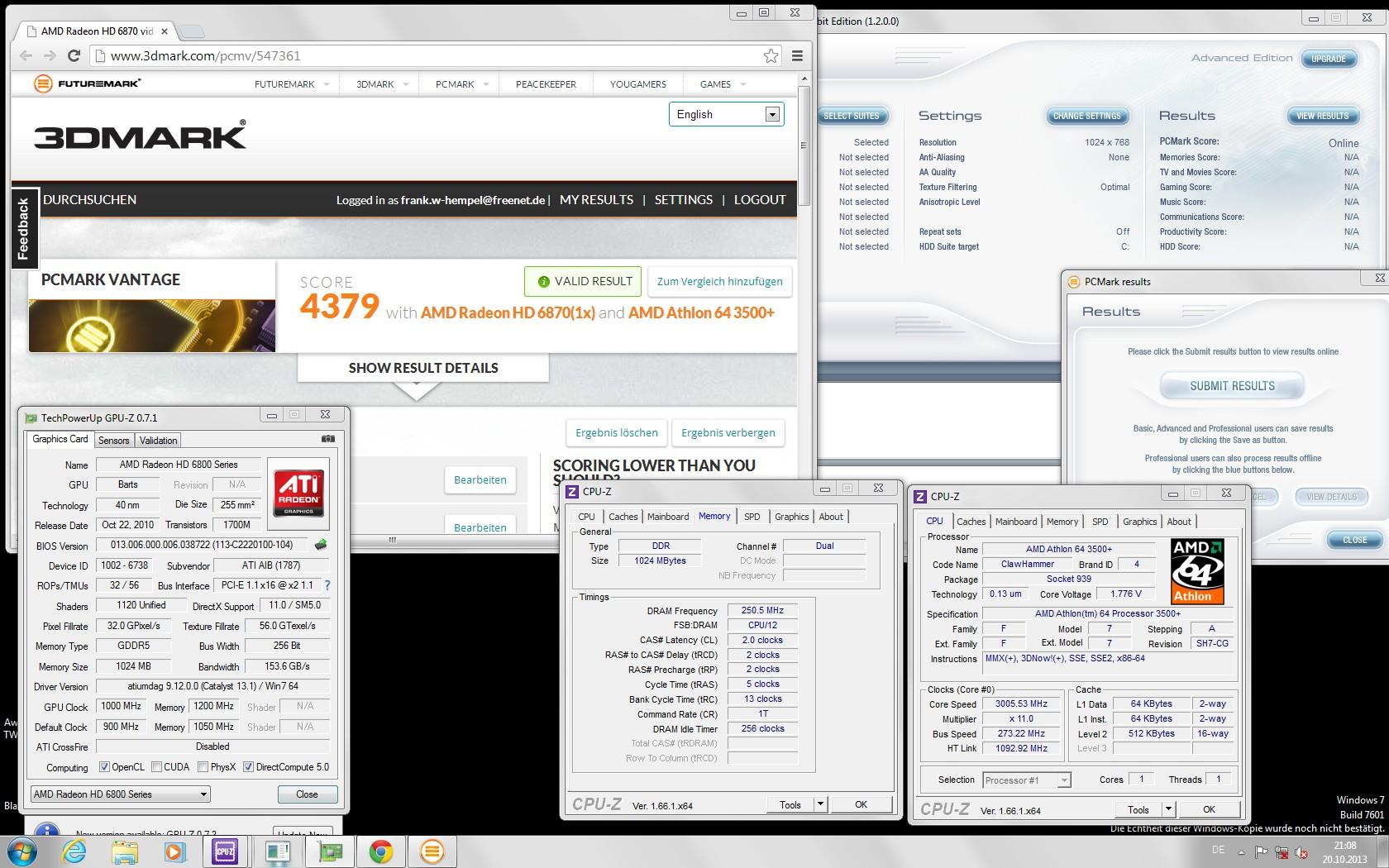Click MY RESULTS link
The width and height of the screenshot is (1389, 868).
click(596, 199)
